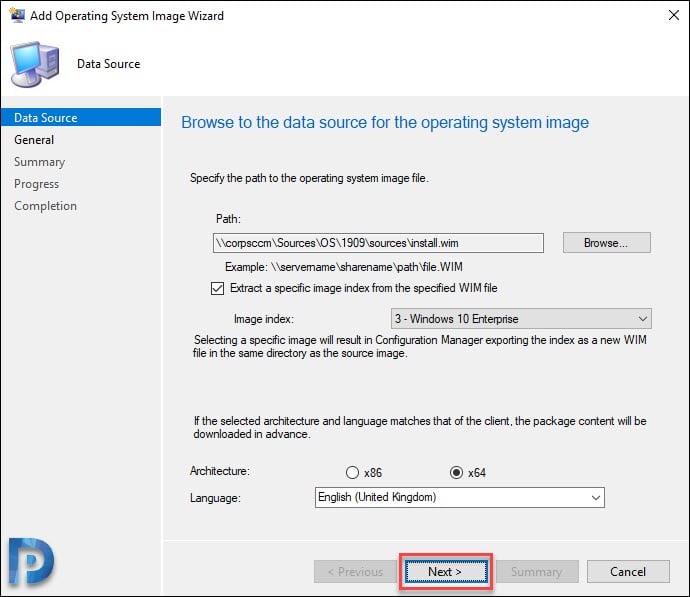Select the Data Source step in sidebar
690x597 pixels.
coord(81,117)
